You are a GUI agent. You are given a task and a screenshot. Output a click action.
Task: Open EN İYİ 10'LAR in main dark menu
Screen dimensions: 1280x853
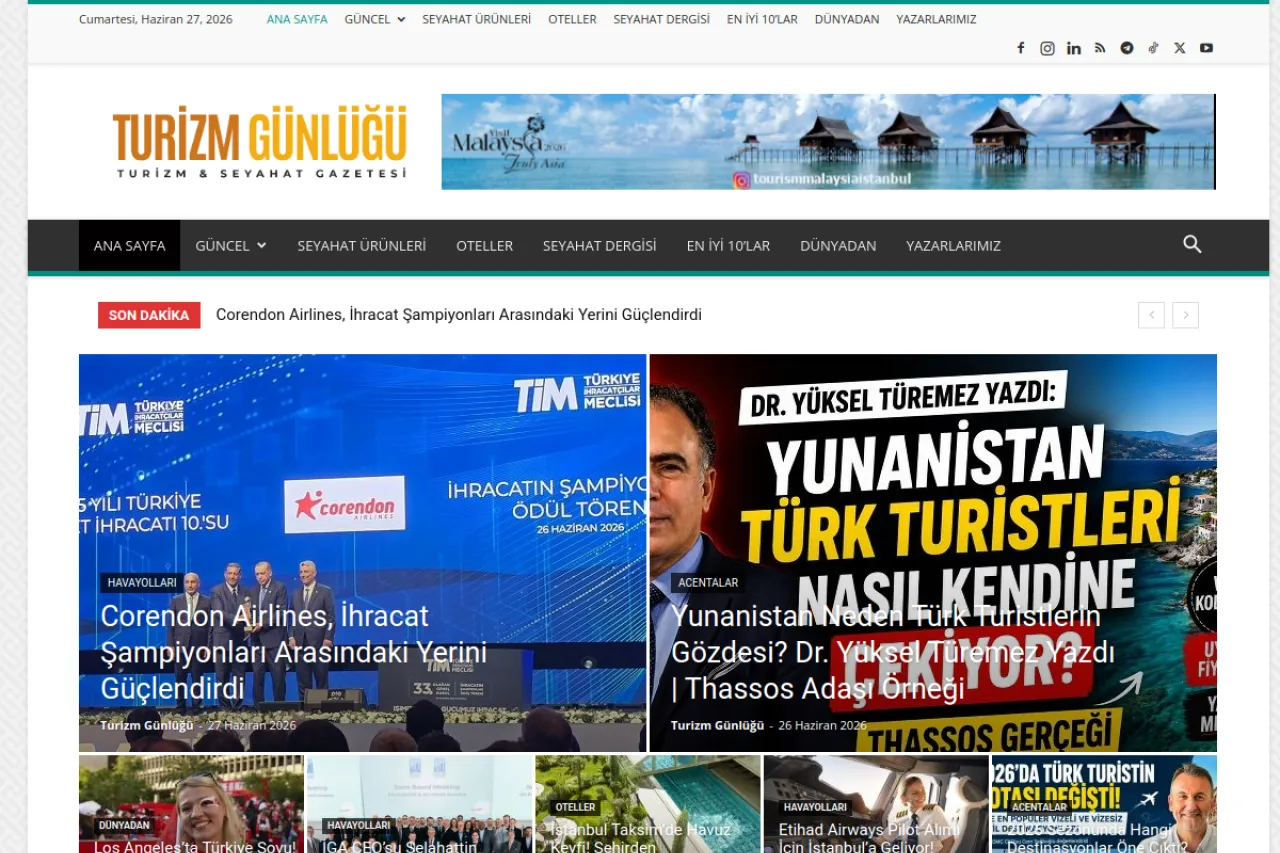(728, 245)
